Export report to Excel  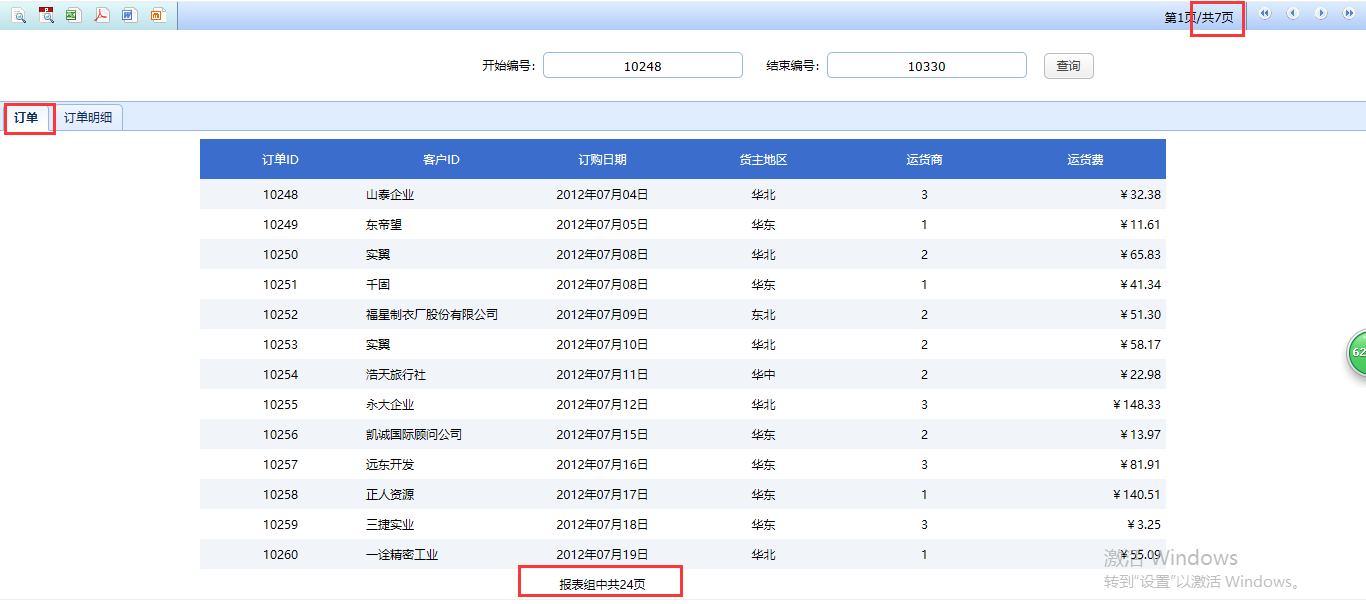point(73,15)
